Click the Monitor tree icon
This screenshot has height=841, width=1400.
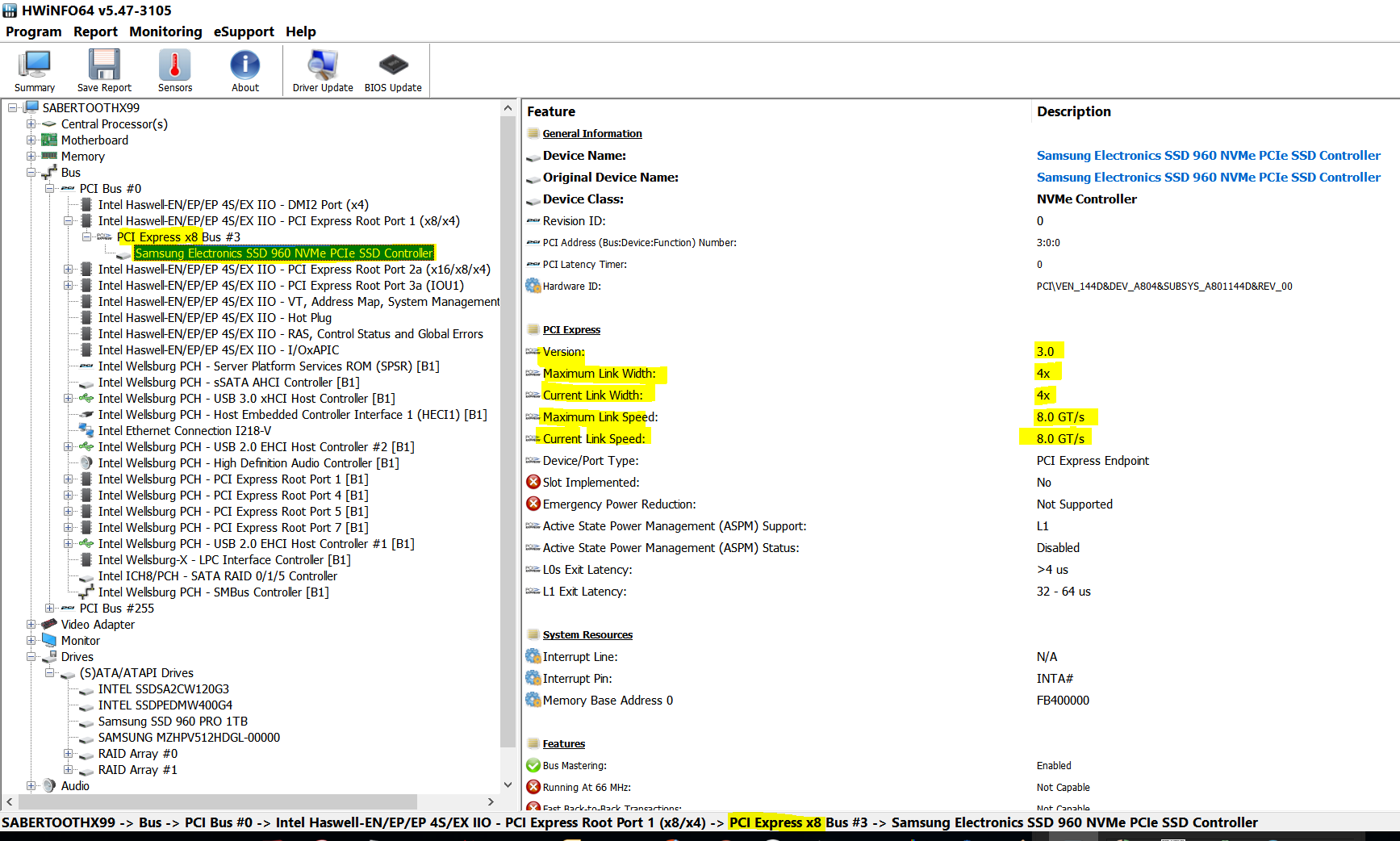tap(49, 640)
